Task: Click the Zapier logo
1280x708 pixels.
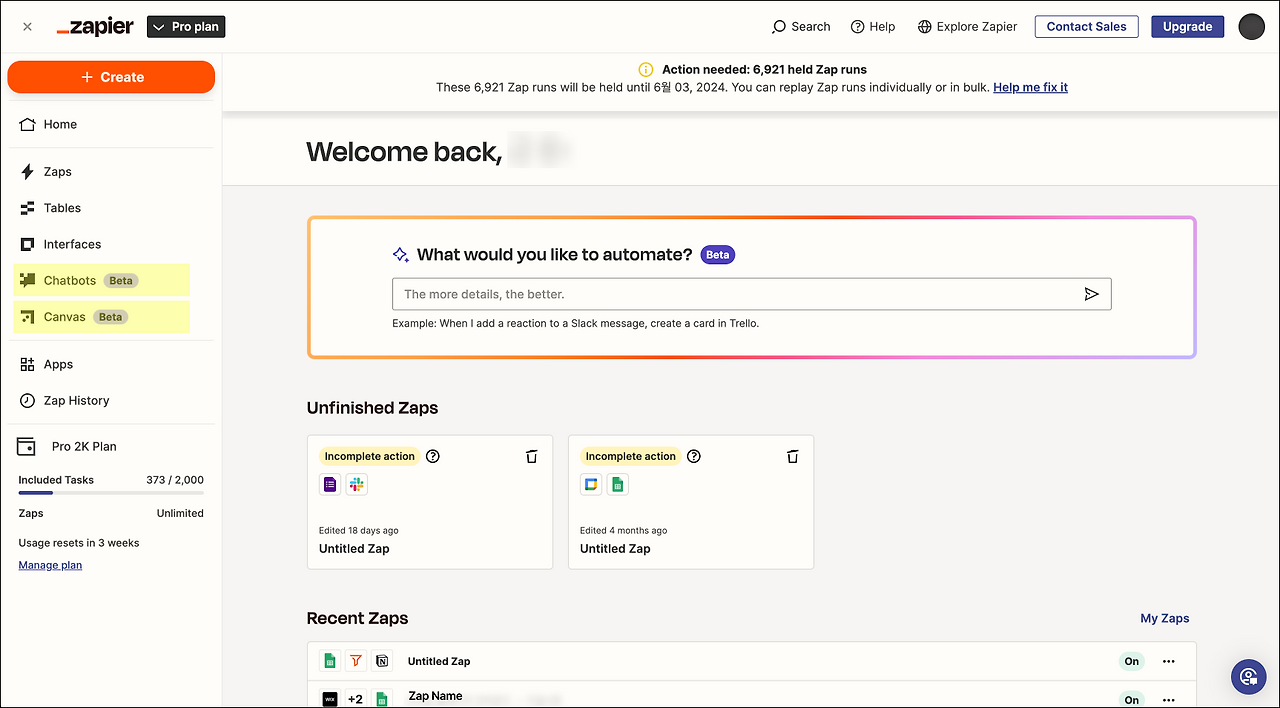Action: 95,27
